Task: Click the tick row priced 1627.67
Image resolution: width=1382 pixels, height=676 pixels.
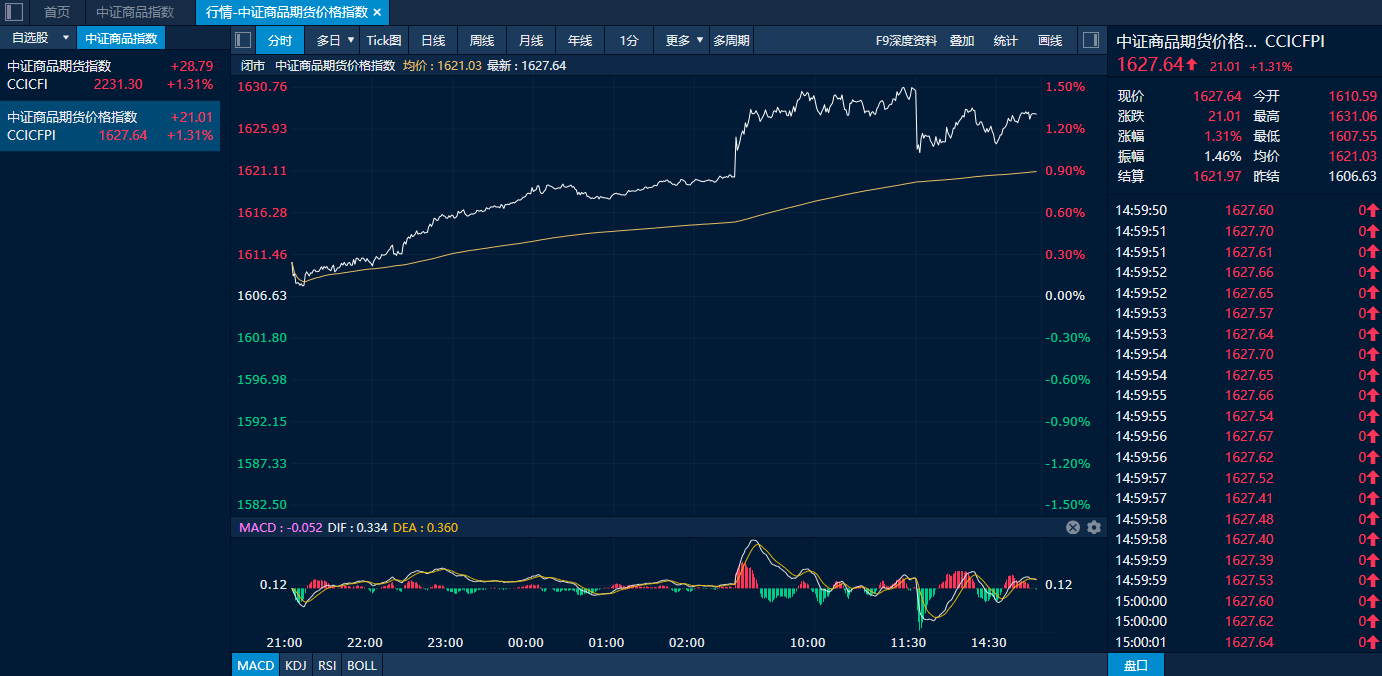Action: click(1245, 437)
